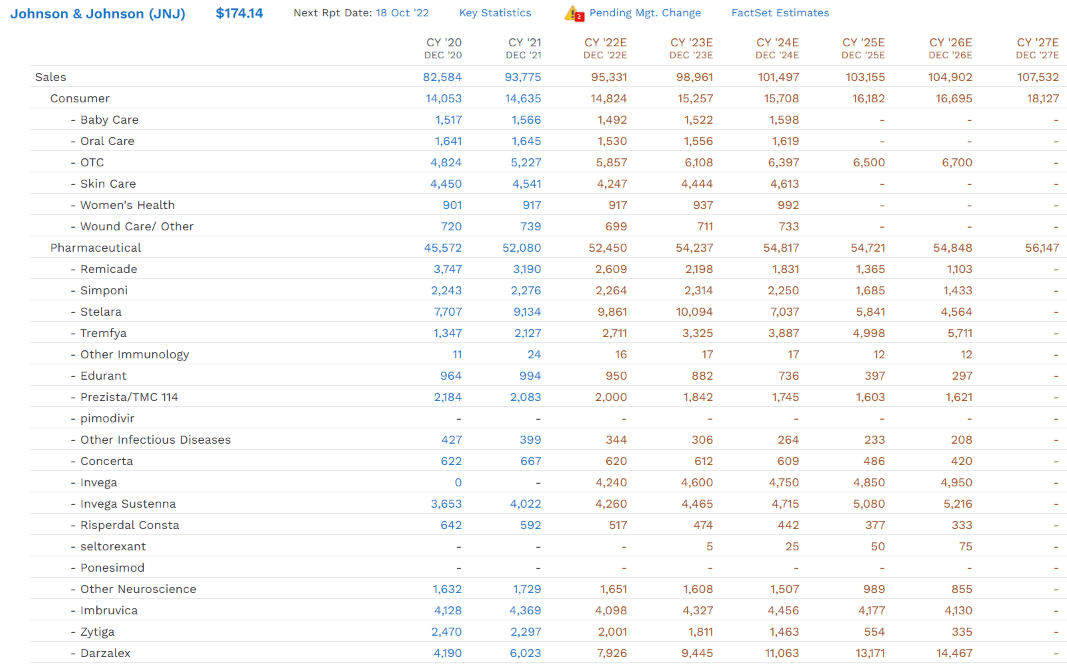Select the Wound Care/ Other row label
Image resolution: width=1067 pixels, height=664 pixels.
click(x=137, y=227)
